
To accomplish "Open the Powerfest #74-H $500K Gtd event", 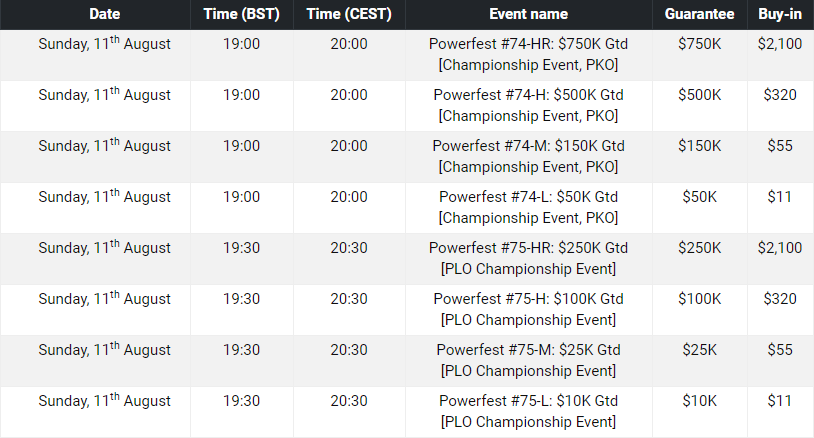I will tap(528, 105).
